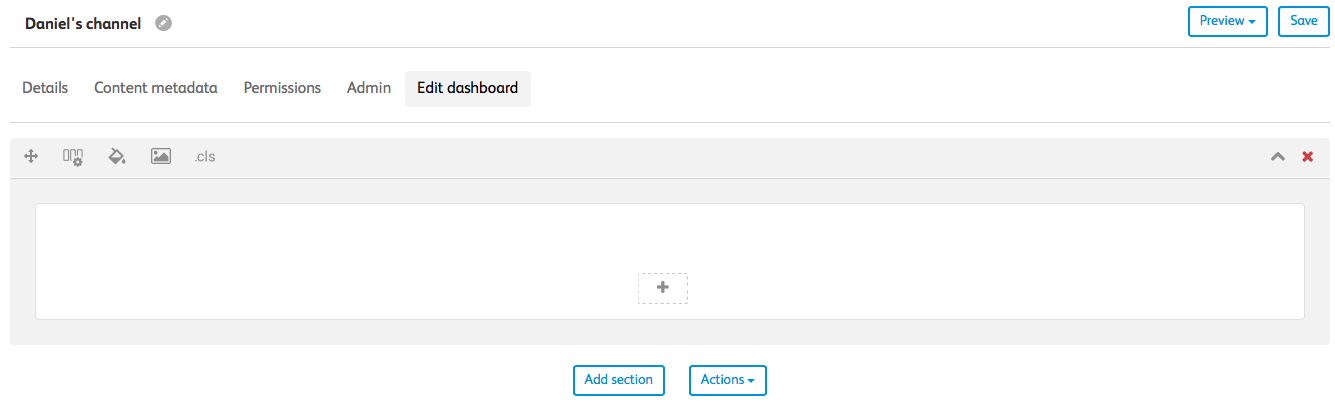Set the section background image
Image resolution: width=1335 pixels, height=403 pixels.
click(x=161, y=157)
